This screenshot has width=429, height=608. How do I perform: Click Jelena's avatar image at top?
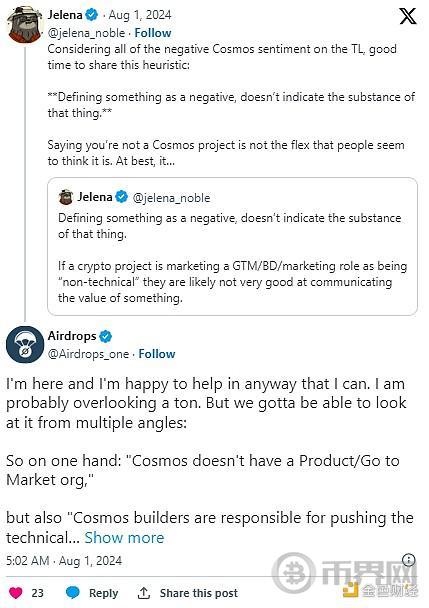(25, 25)
